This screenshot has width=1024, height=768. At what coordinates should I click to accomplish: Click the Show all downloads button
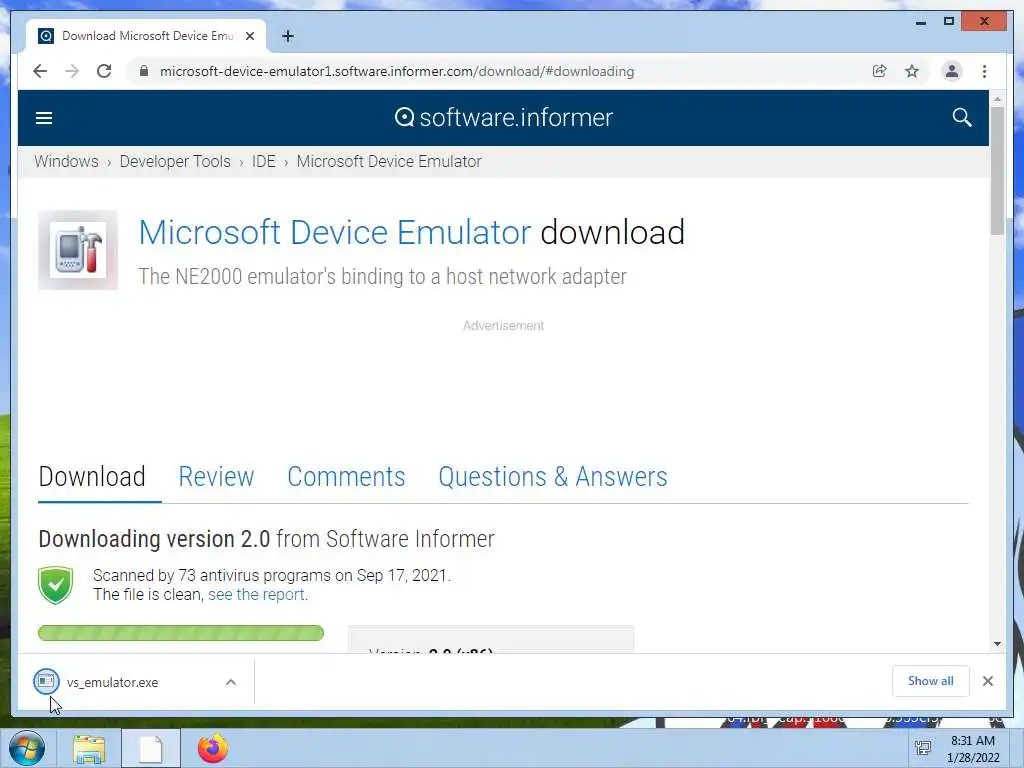click(931, 681)
